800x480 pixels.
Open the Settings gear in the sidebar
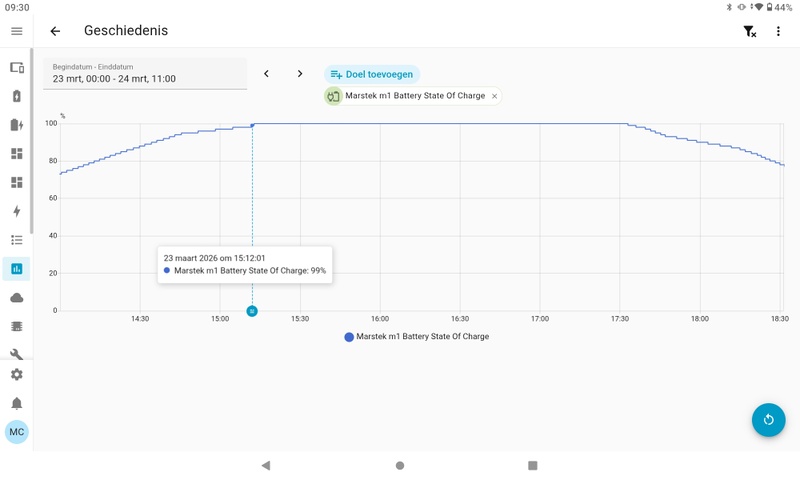(x=17, y=374)
